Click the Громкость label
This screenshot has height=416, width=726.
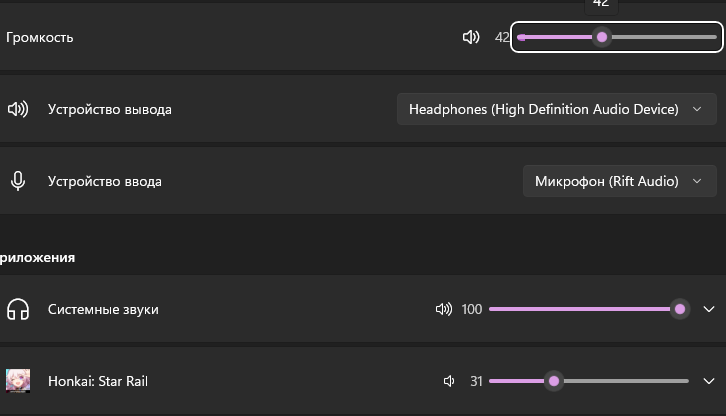coord(40,37)
